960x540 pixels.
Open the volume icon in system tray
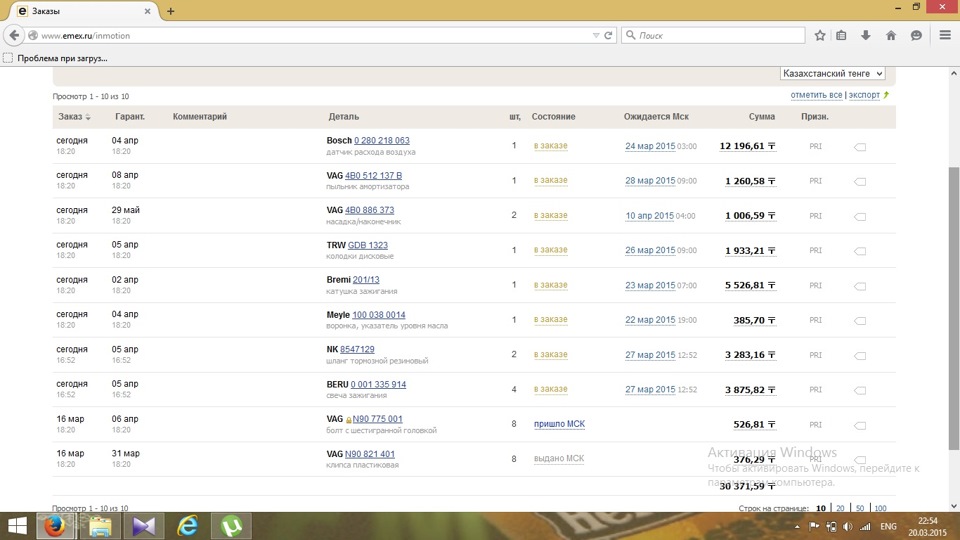pyautogui.click(x=848, y=527)
